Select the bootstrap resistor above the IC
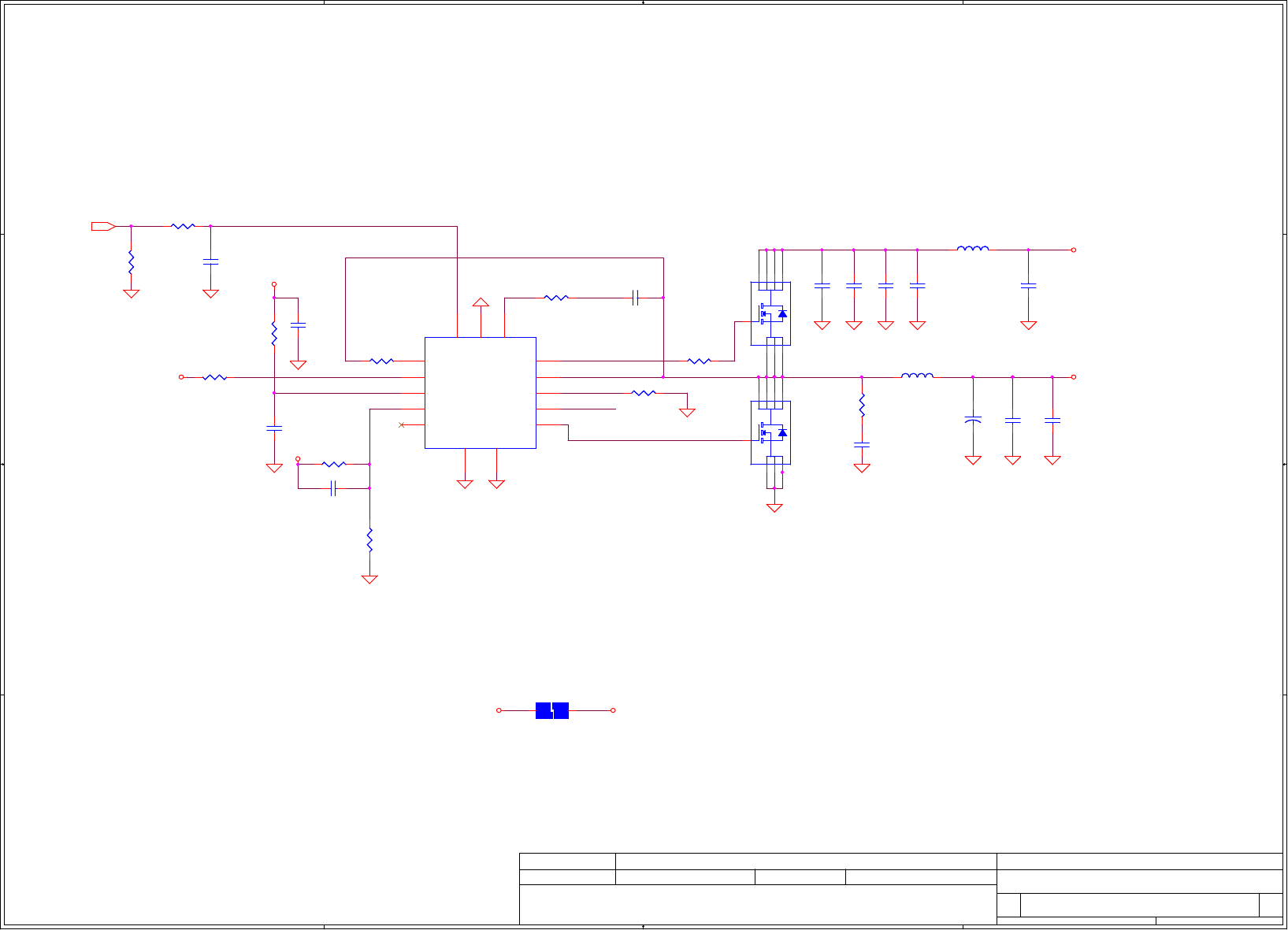The image size is (1288, 930). tap(556, 298)
